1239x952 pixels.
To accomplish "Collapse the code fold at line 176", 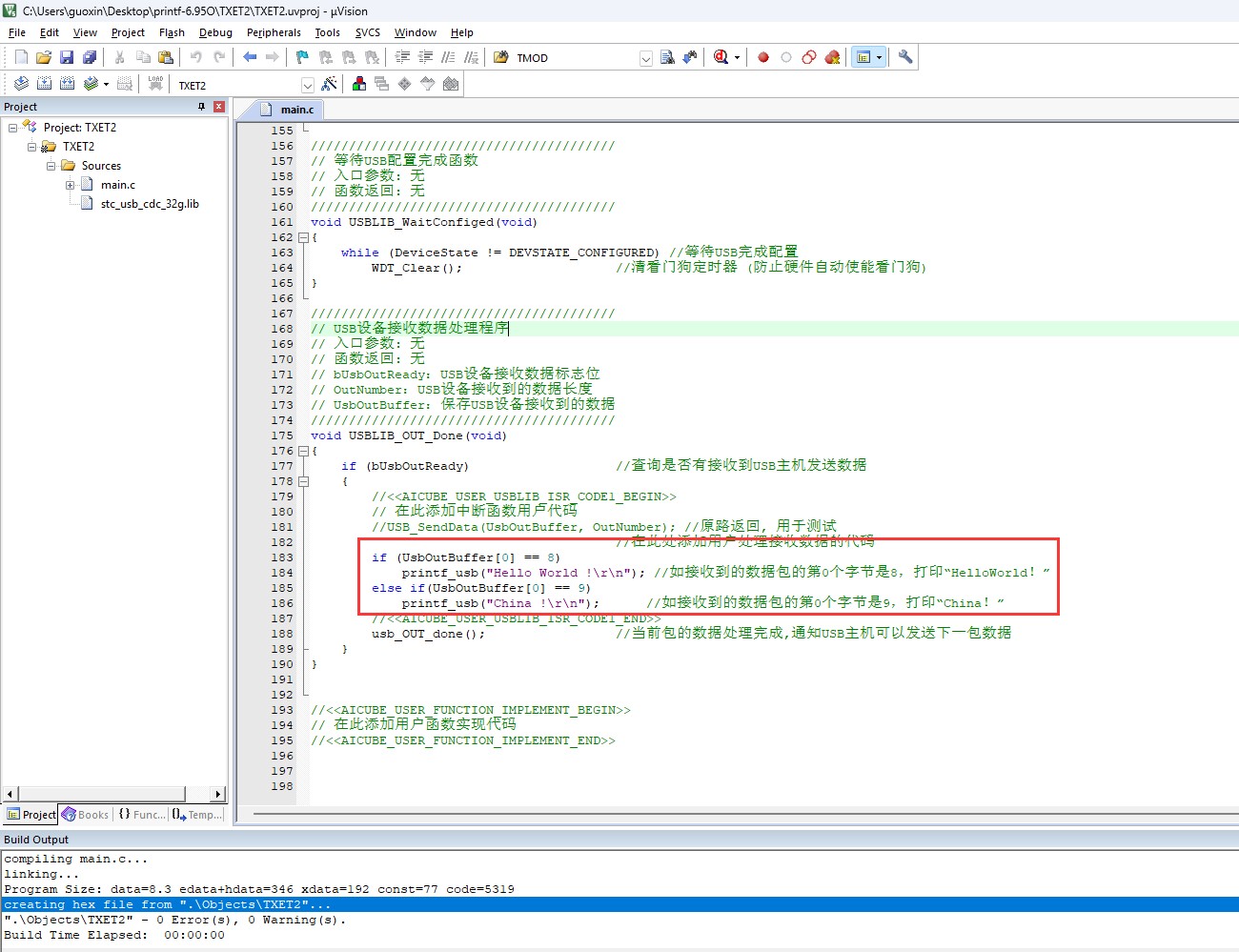I will [x=303, y=451].
